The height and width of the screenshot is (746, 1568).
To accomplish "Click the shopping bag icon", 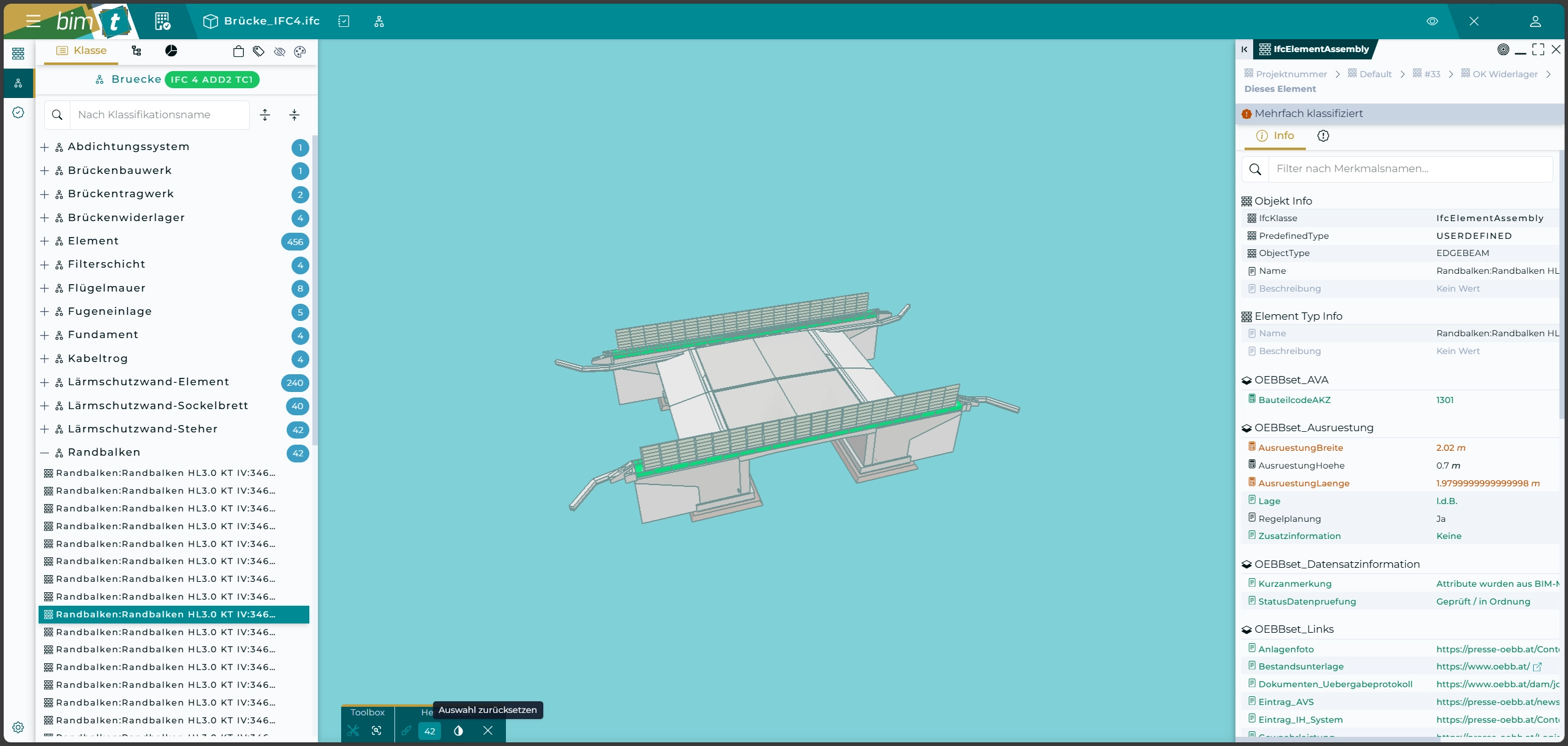I will pos(238,51).
